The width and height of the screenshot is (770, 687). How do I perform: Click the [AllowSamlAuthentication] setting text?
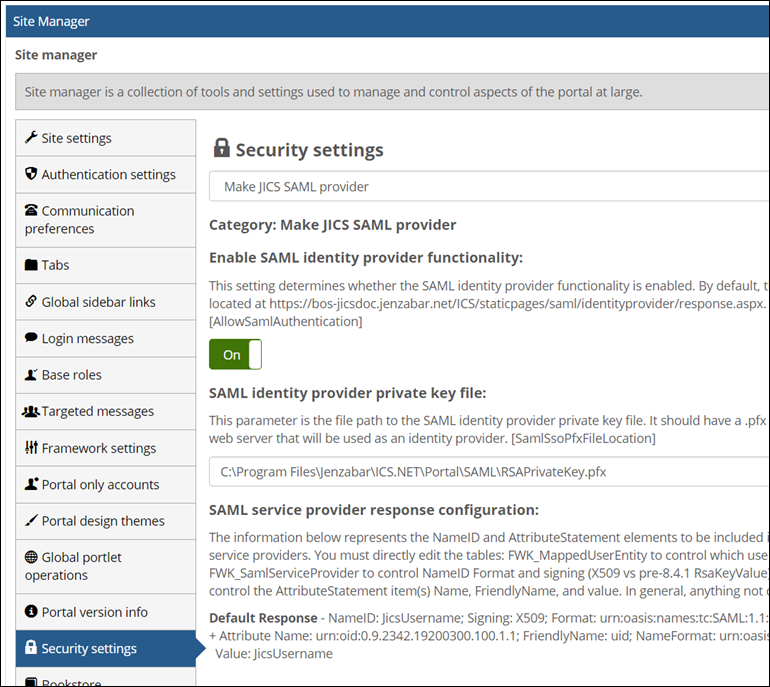(286, 322)
